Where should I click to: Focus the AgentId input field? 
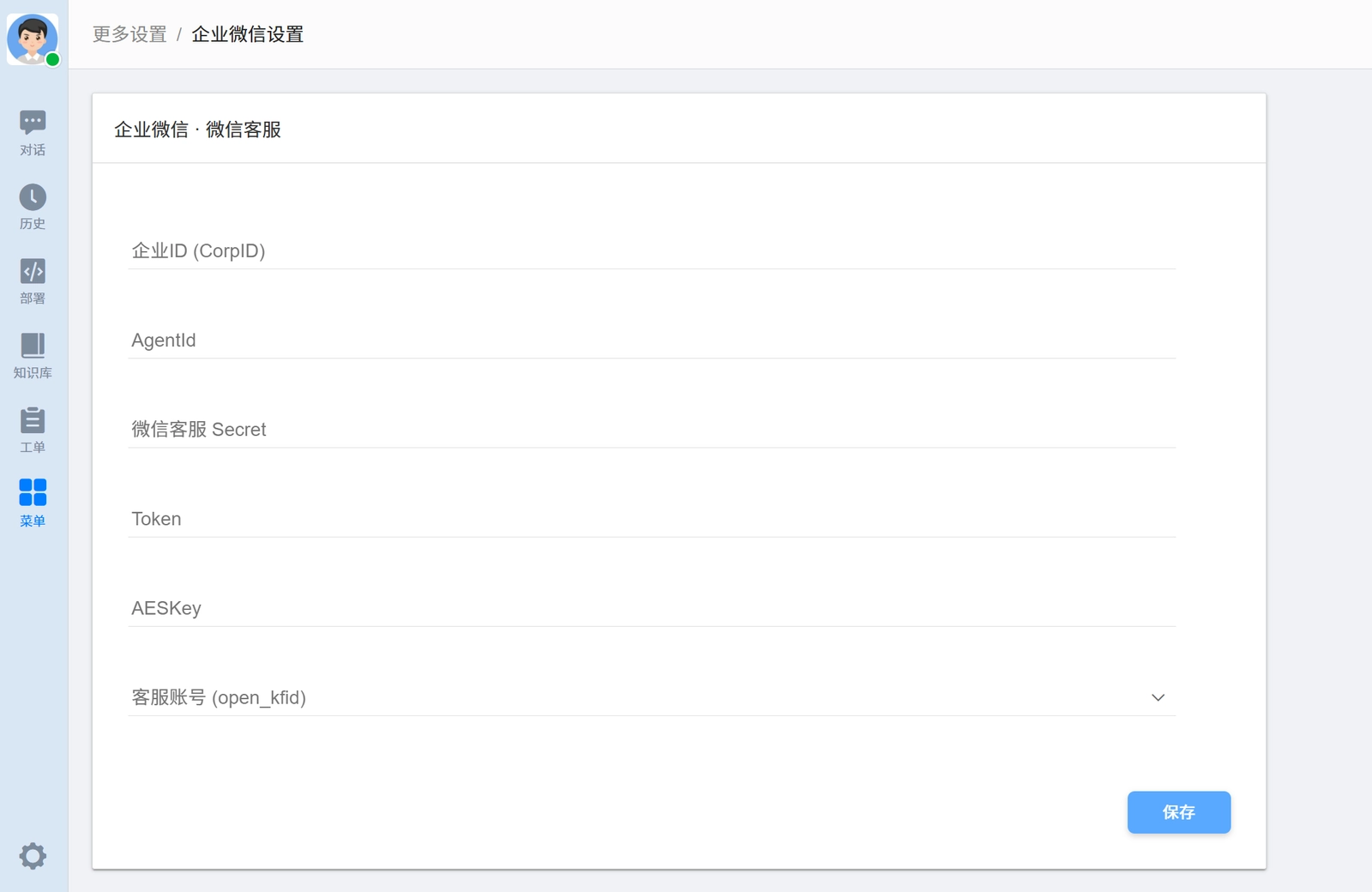[x=652, y=340]
